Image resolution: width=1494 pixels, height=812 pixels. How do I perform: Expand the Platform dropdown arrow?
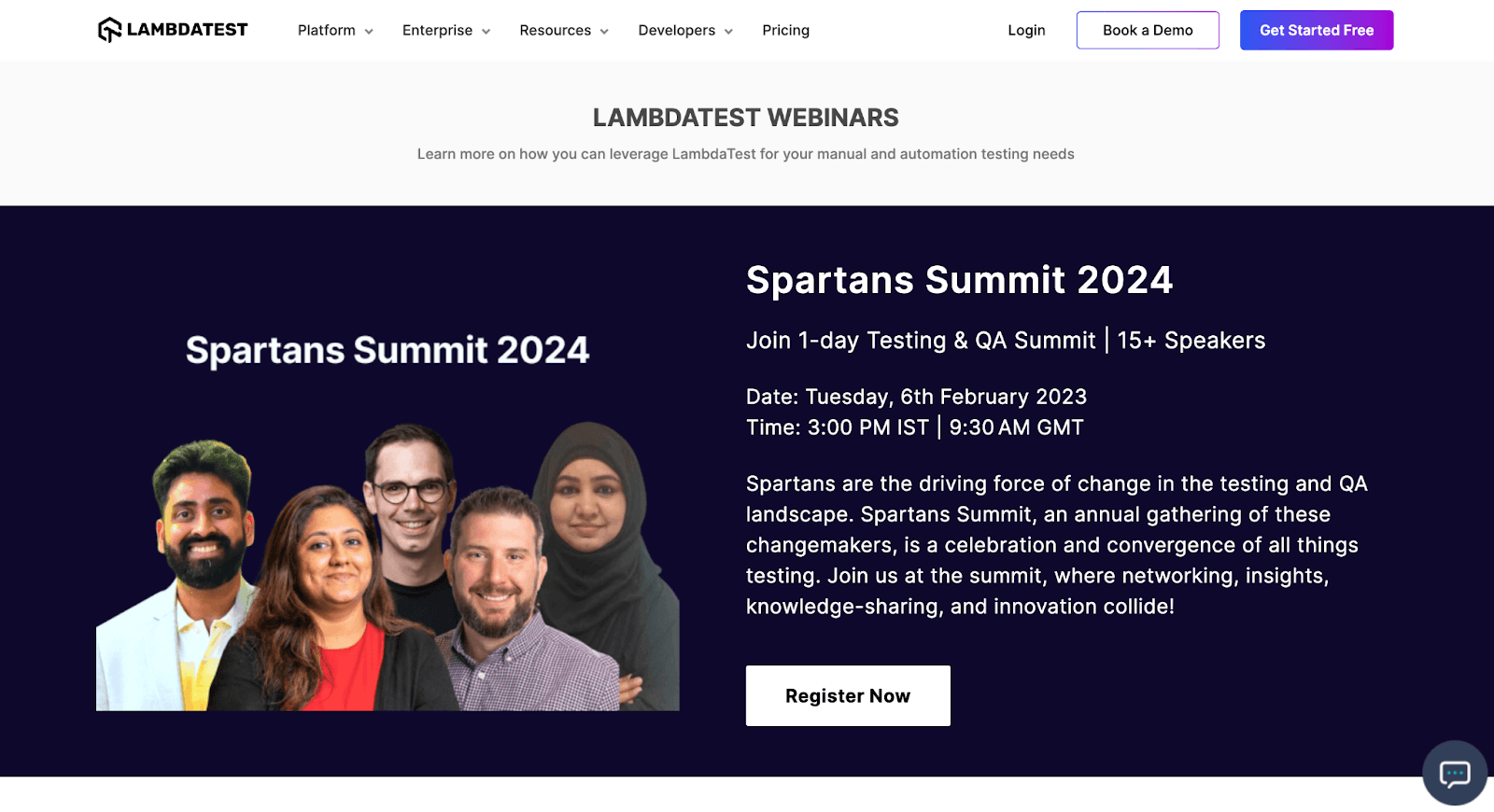point(369,32)
